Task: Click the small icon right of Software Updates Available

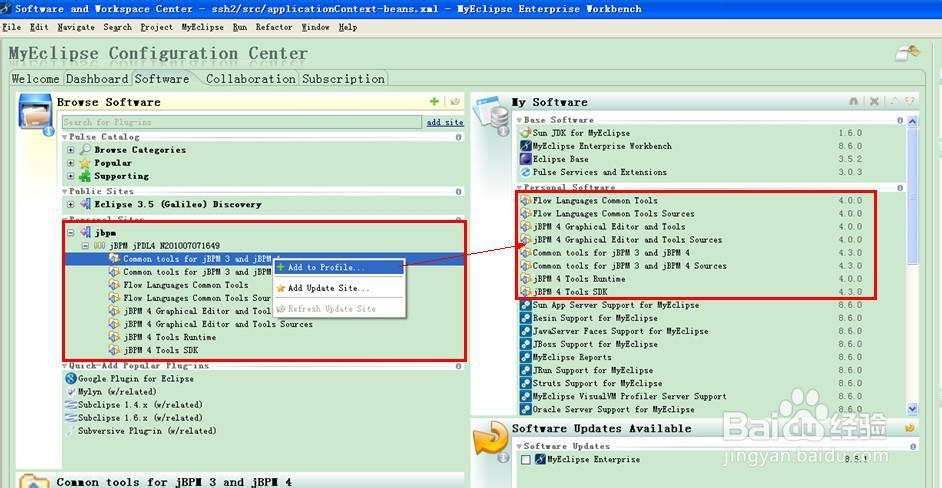Action: pos(910,429)
